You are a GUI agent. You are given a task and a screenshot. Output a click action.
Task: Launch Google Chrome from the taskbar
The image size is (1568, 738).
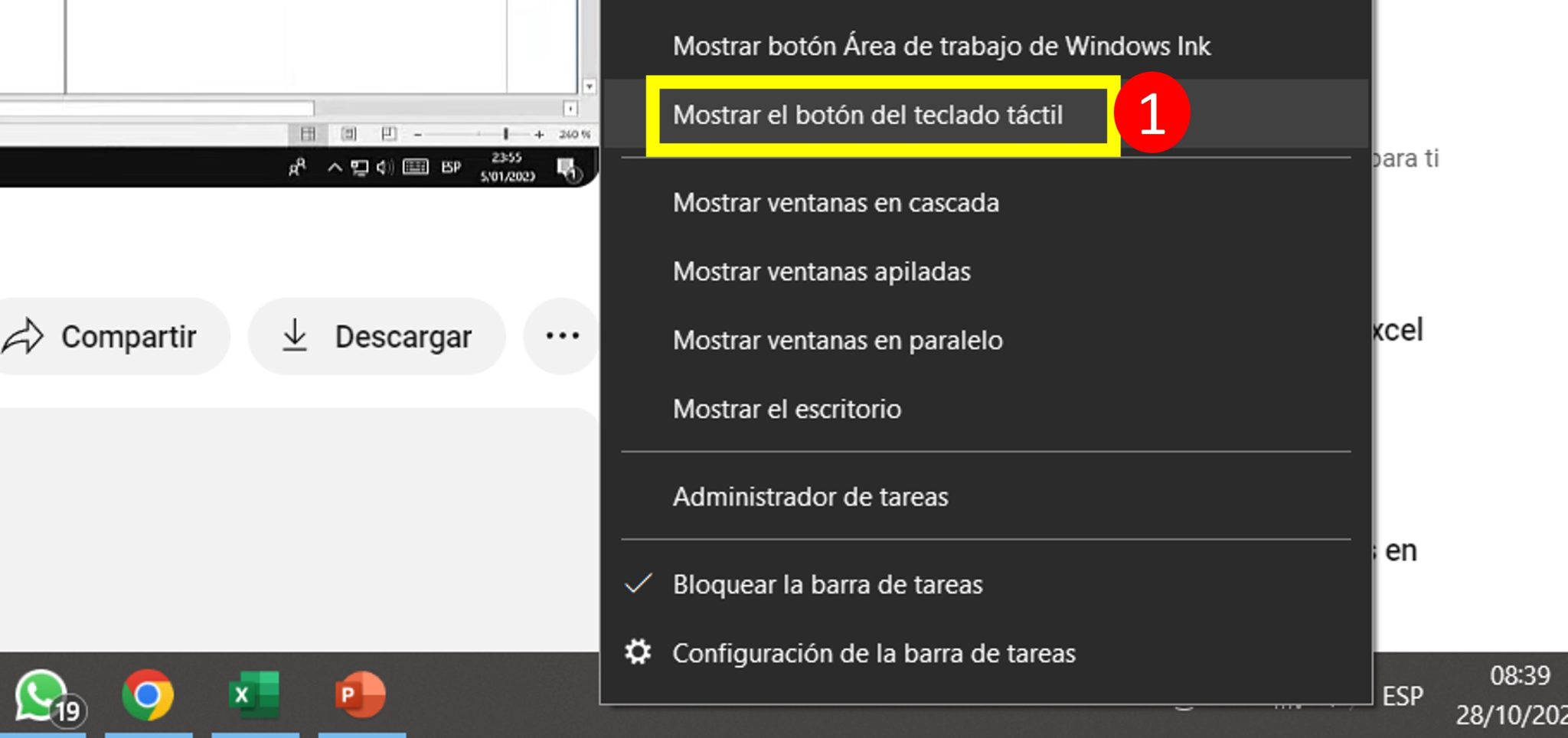pos(145,694)
